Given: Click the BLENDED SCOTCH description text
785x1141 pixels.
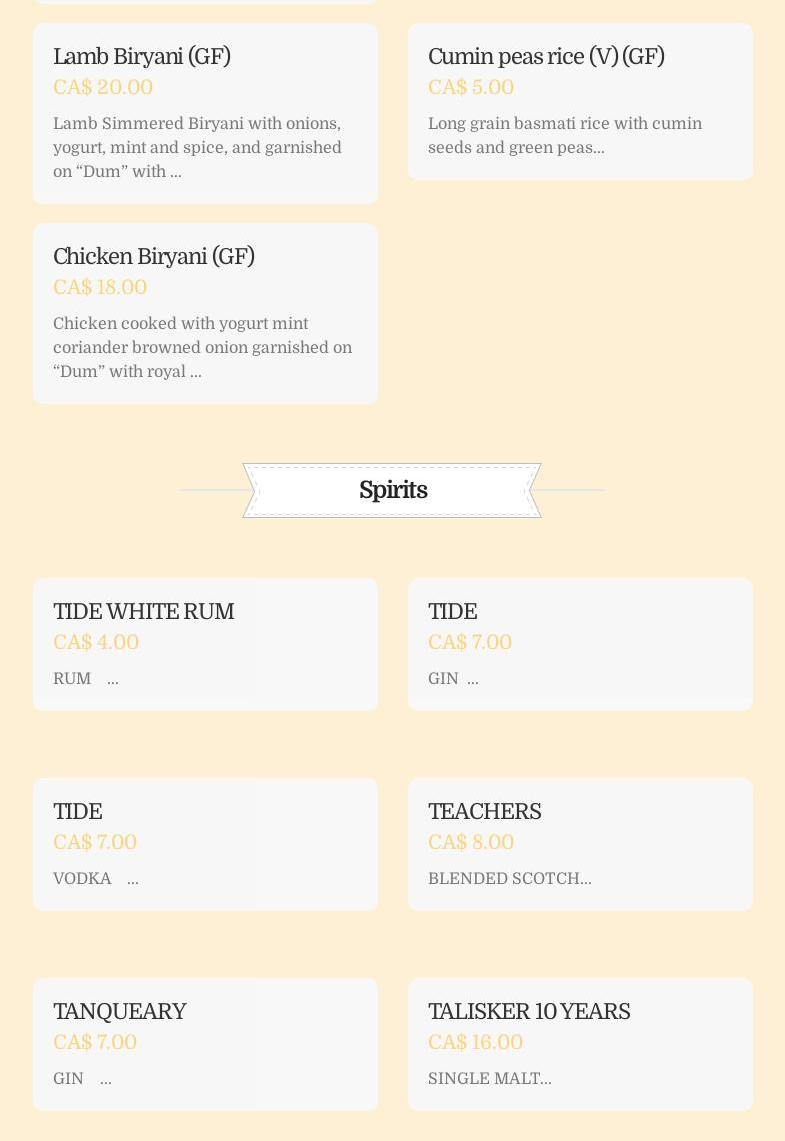Looking at the screenshot, I should pos(509,879).
